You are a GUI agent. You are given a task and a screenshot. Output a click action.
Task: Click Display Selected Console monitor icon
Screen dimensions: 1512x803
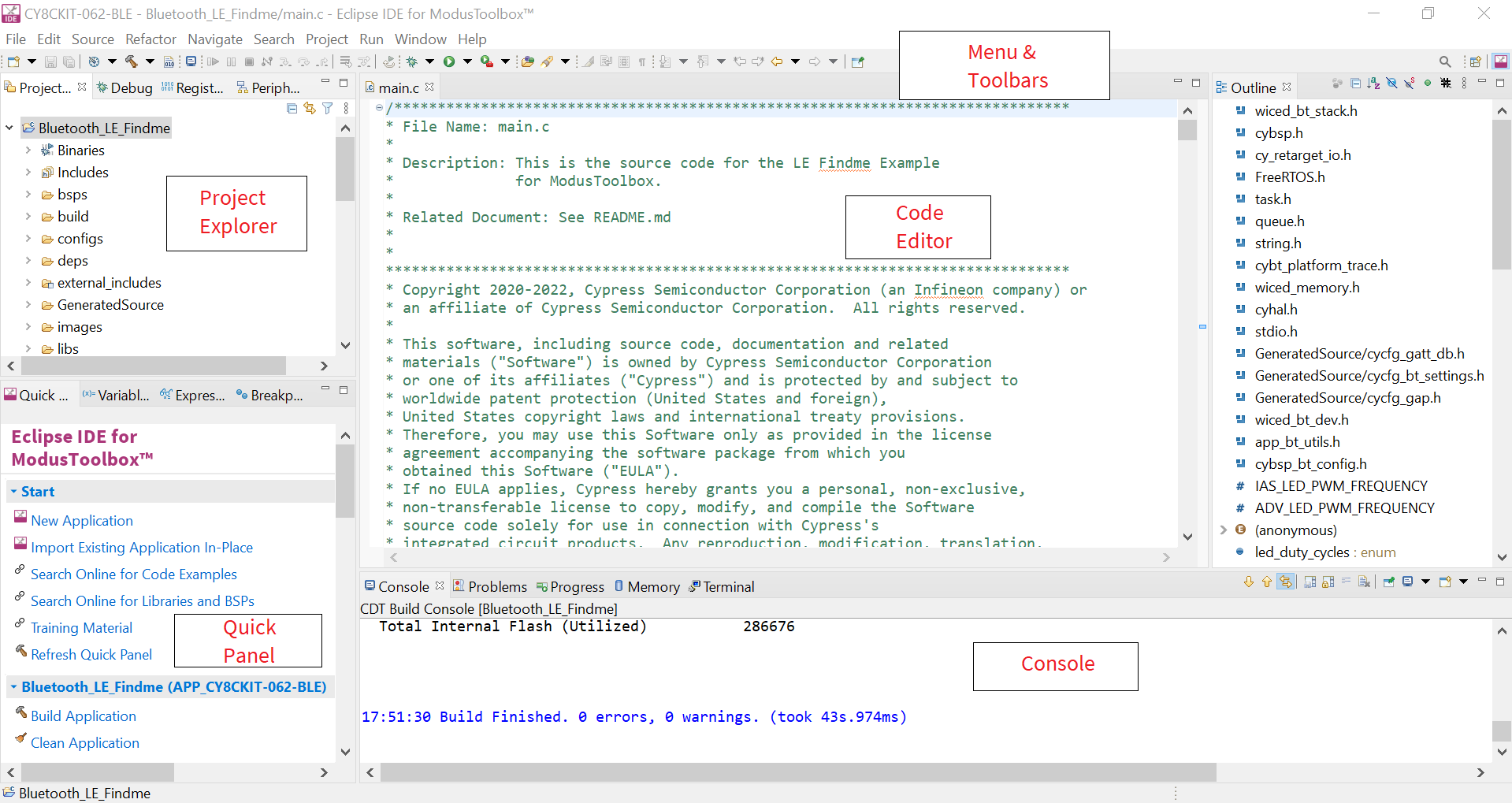point(1408,582)
